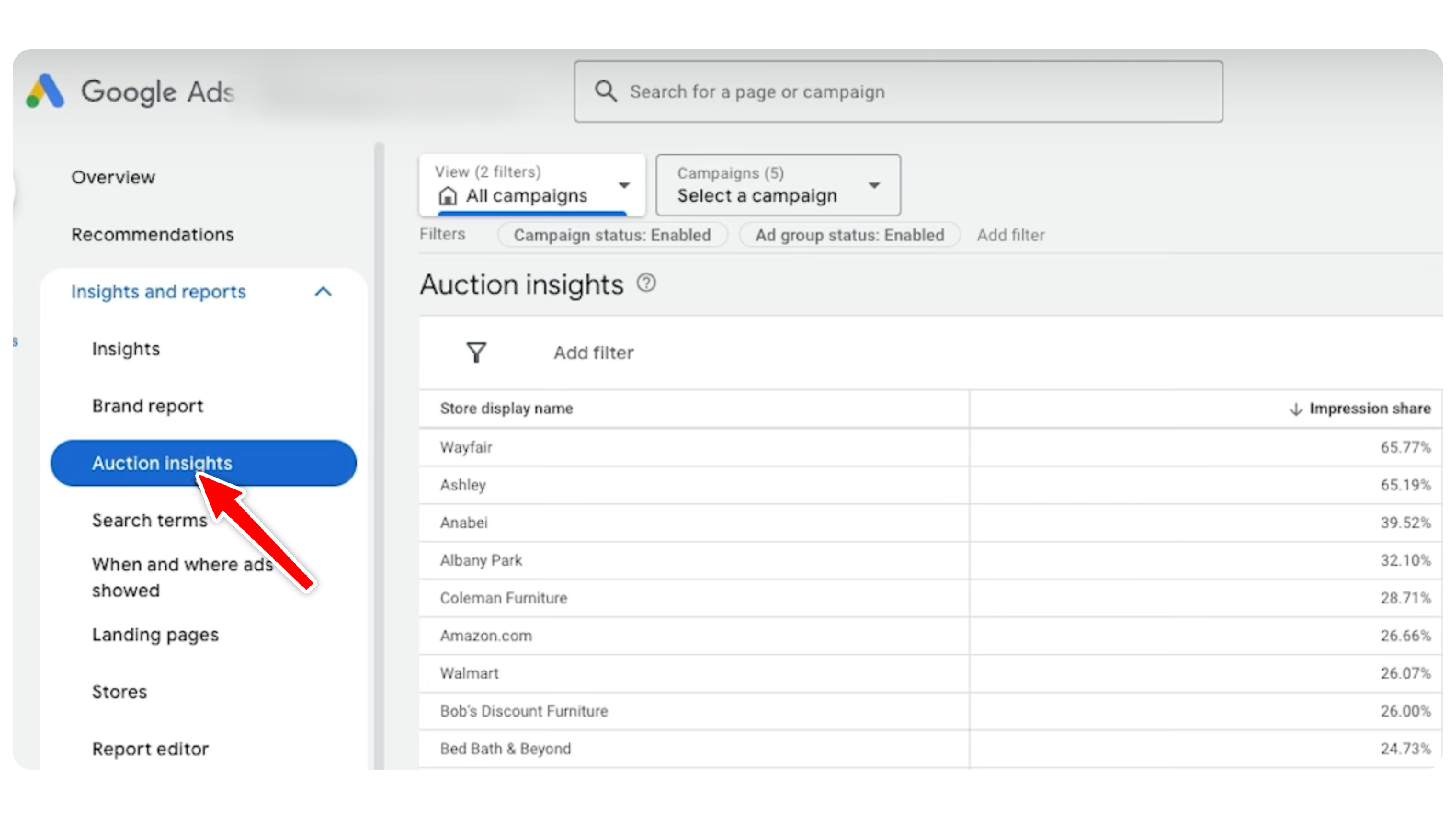The height and width of the screenshot is (819, 1456).
Task: Click Add filter next to the status chips
Action: click(x=1011, y=234)
